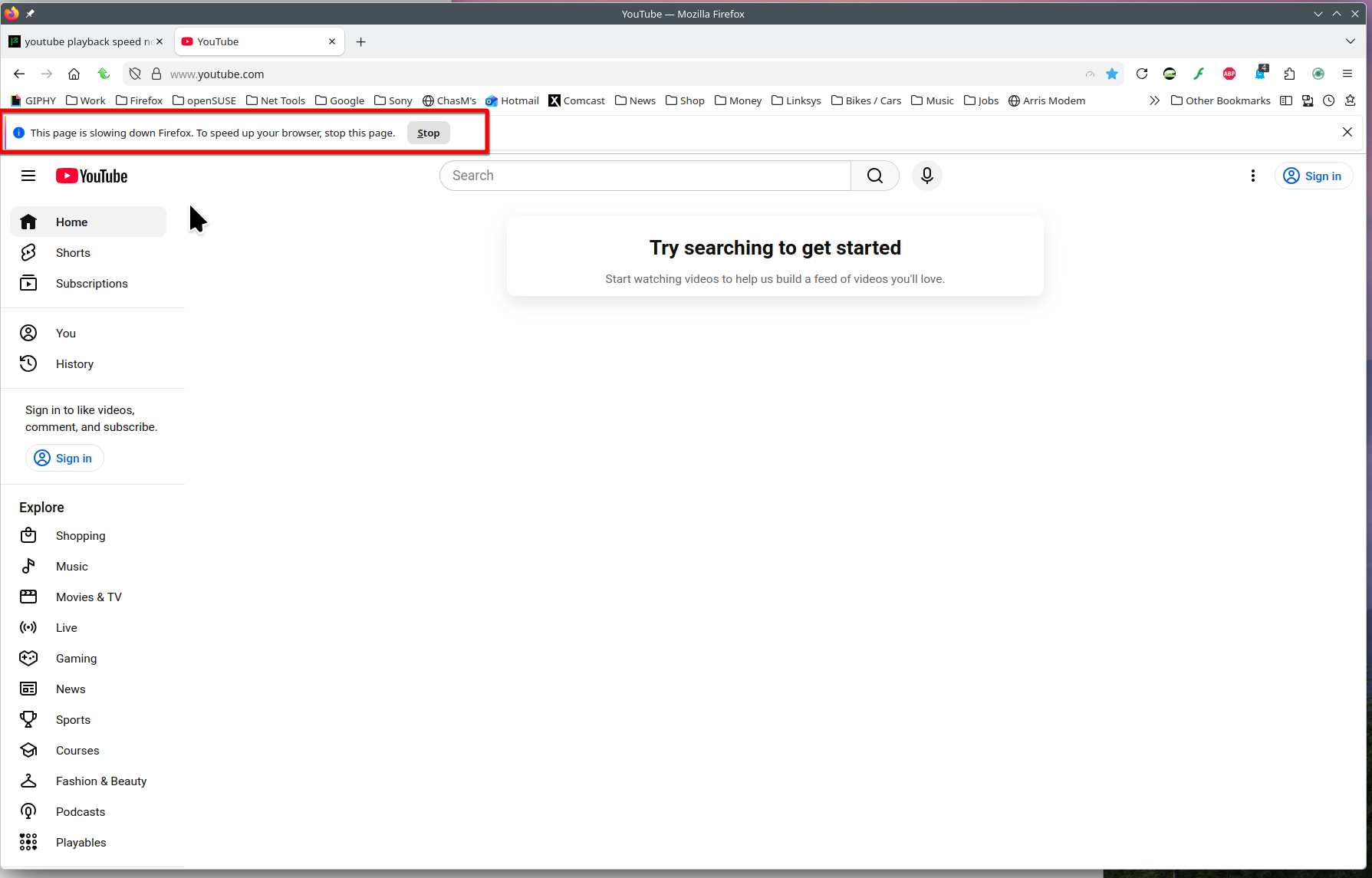Open the Google bookmarks folder
The height and width of the screenshot is (878, 1372).
(x=341, y=100)
